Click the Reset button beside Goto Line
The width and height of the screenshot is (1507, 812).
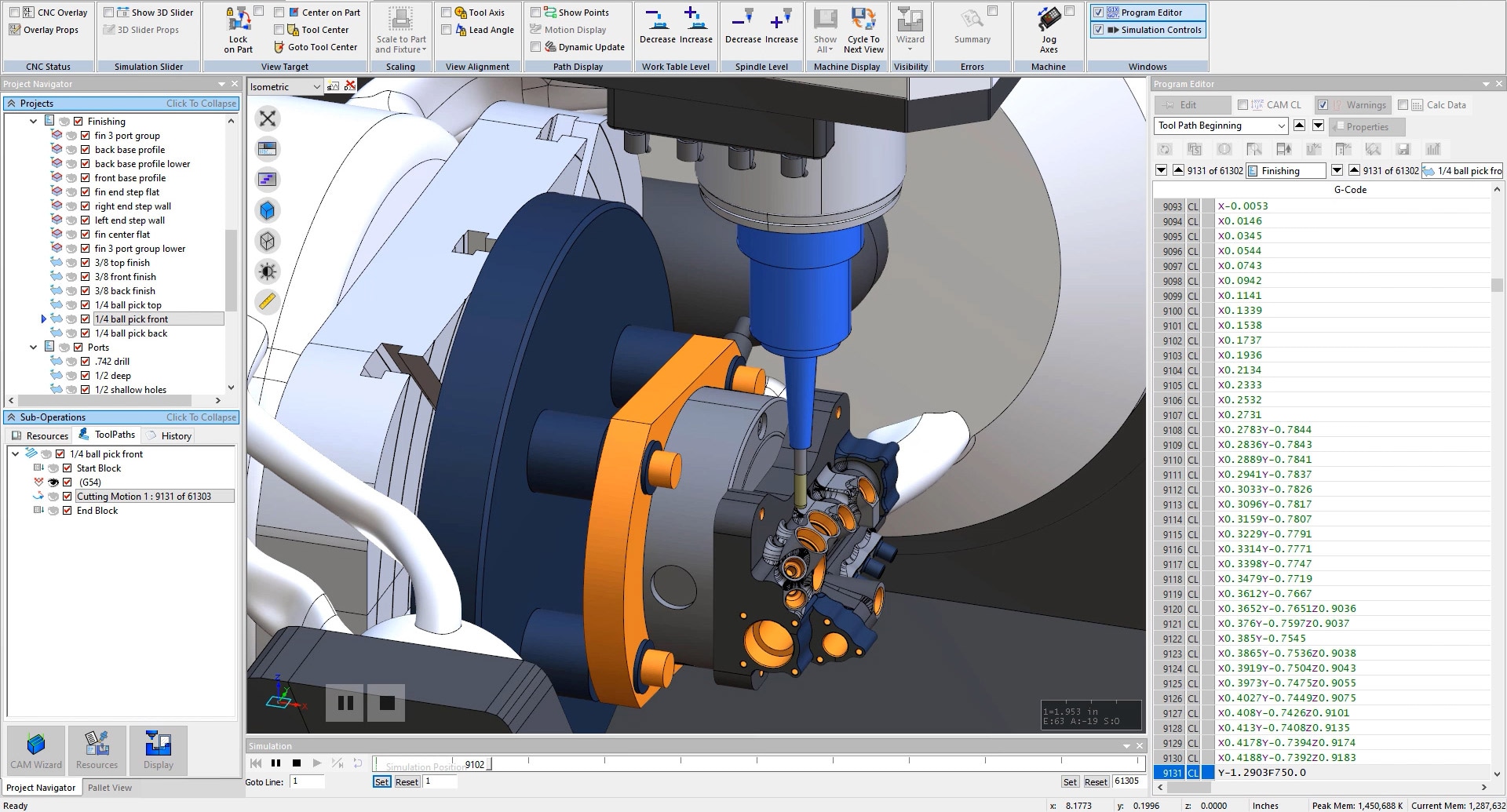pos(407,782)
